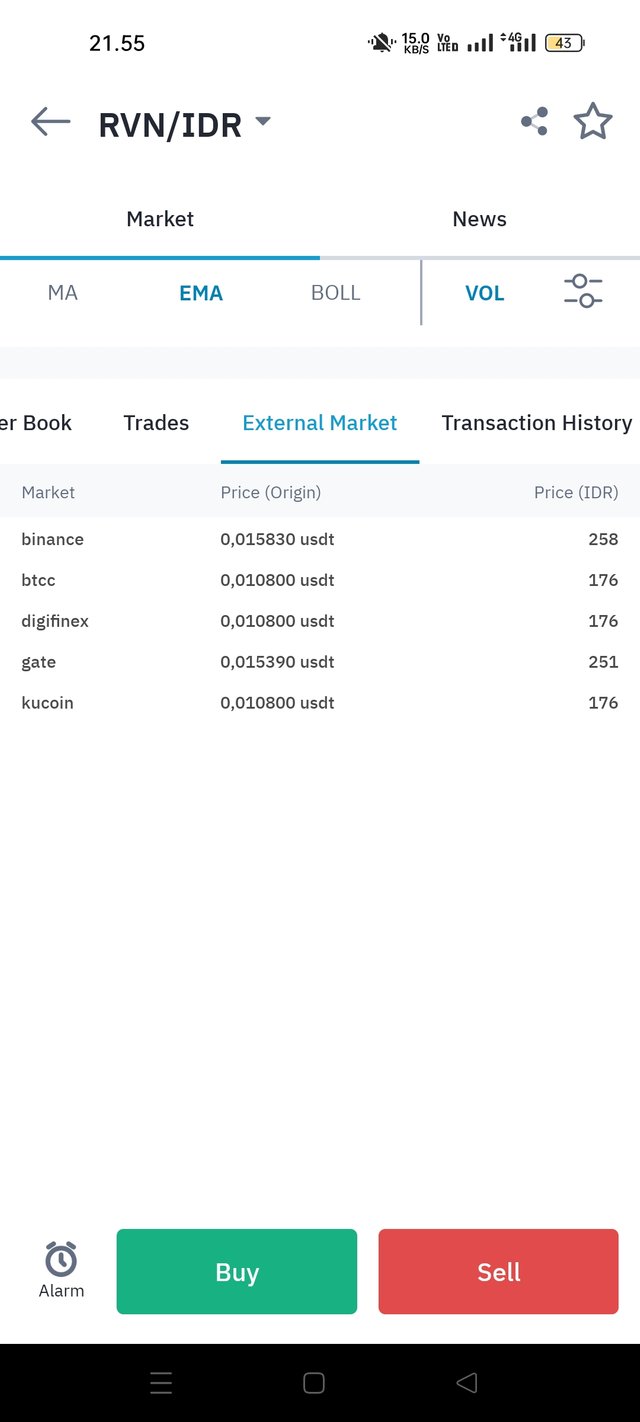Toggle the VOL indicator

[485, 293]
